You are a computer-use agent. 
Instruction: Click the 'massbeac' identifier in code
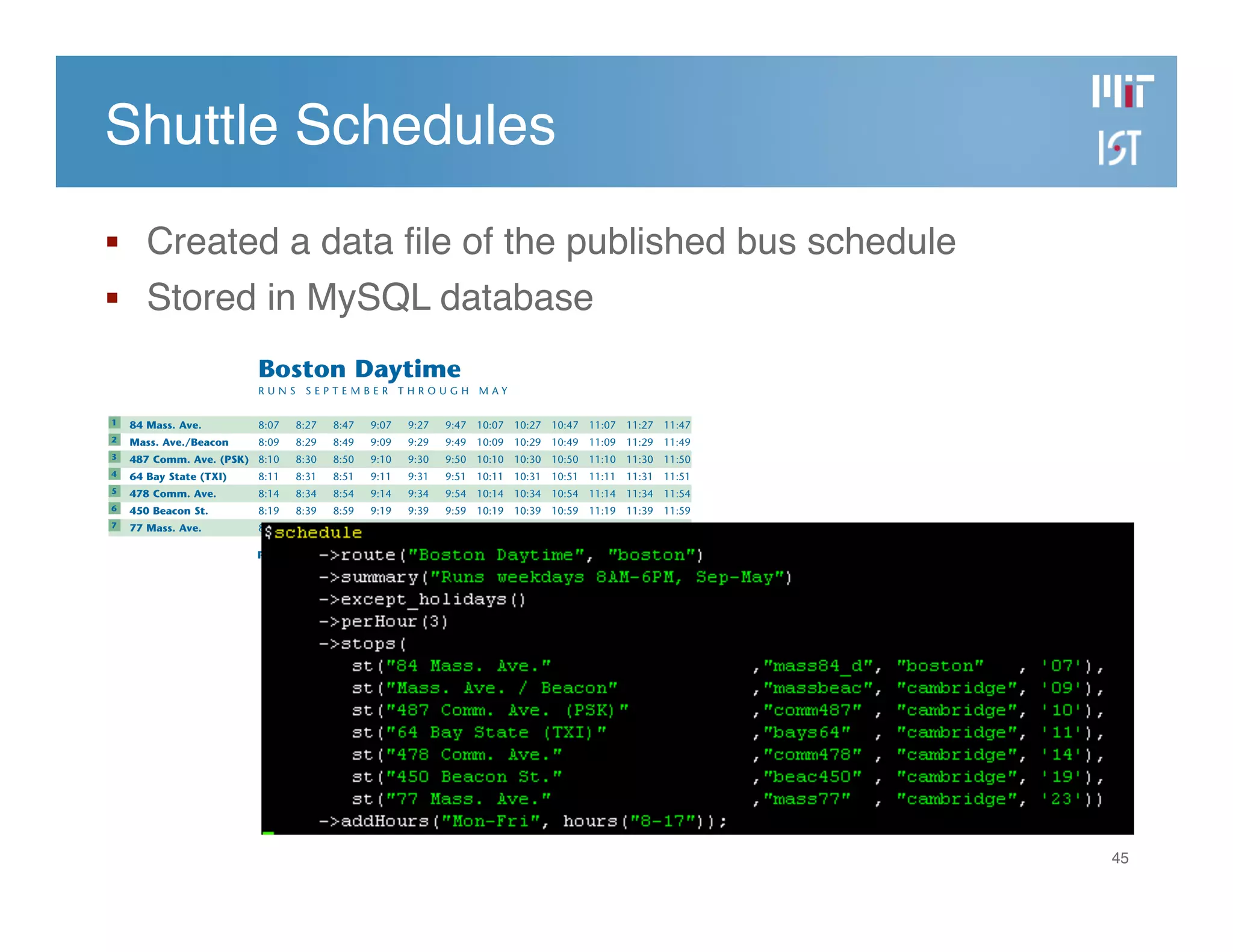point(818,688)
